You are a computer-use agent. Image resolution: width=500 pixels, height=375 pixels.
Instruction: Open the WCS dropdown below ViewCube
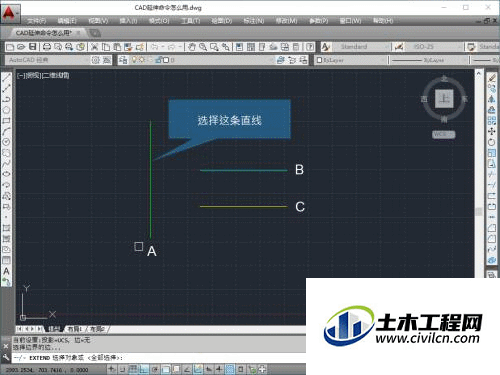(443, 134)
